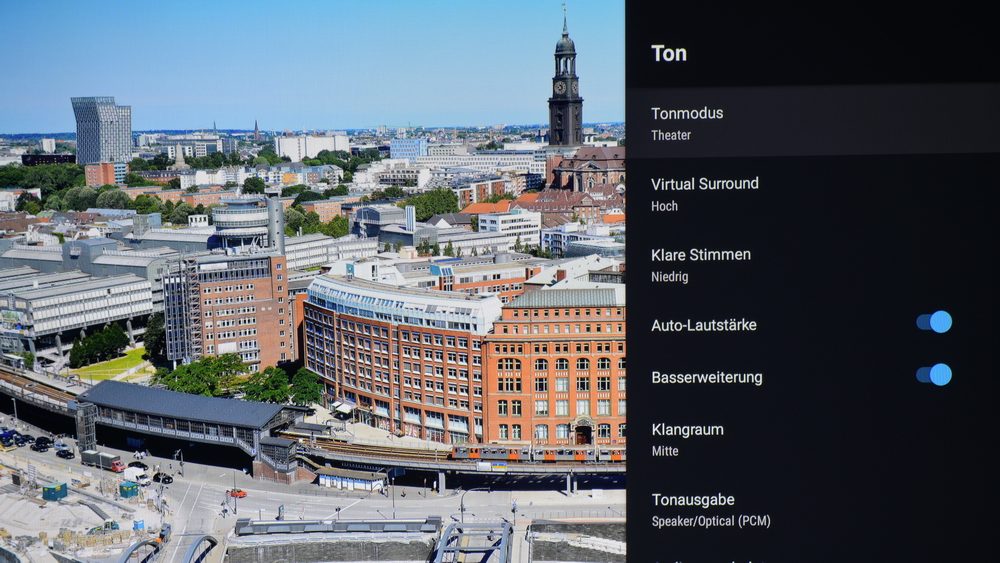Click the orange train in the picture
The image size is (1000, 563).
coord(538,453)
